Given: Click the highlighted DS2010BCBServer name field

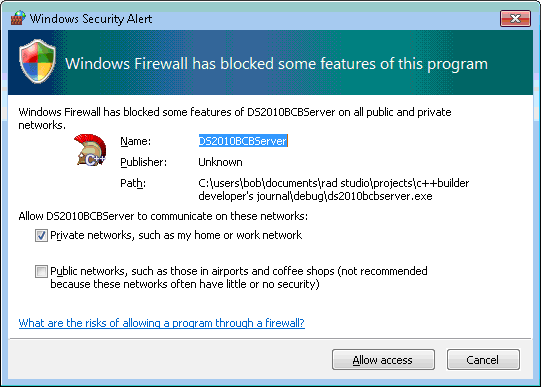Looking at the screenshot, I should point(243,141).
